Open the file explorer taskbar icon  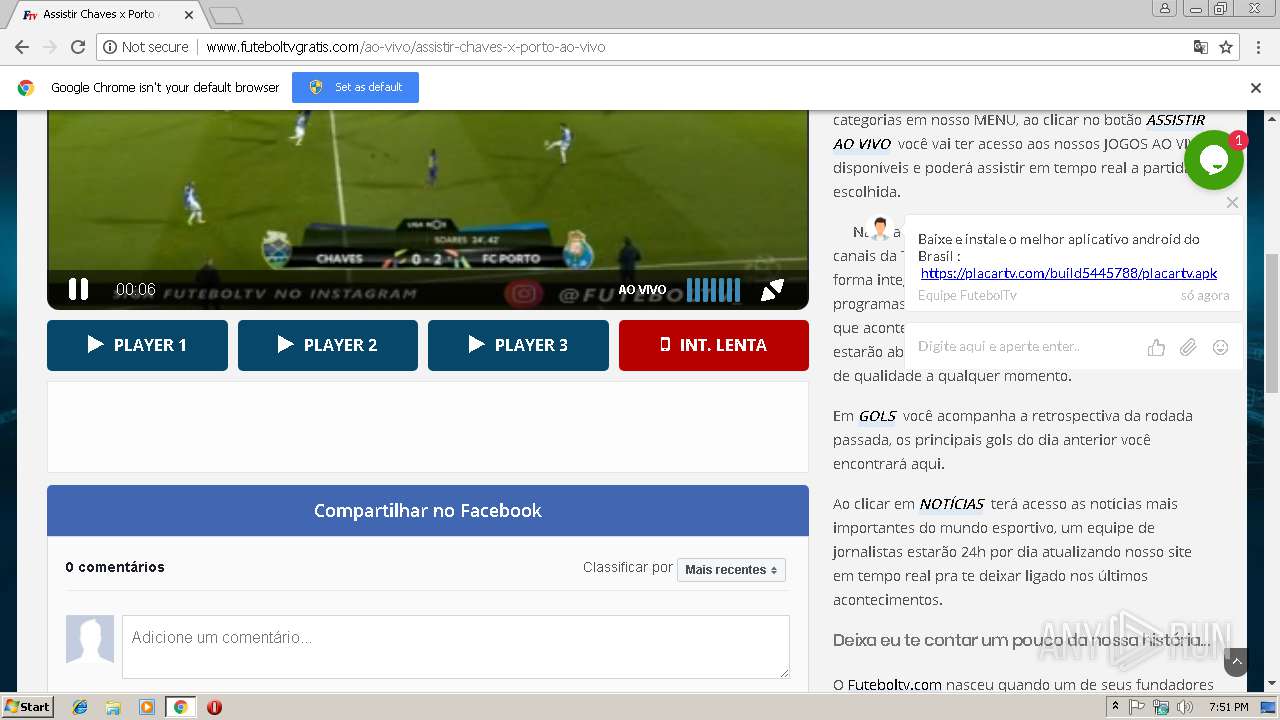tap(113, 707)
